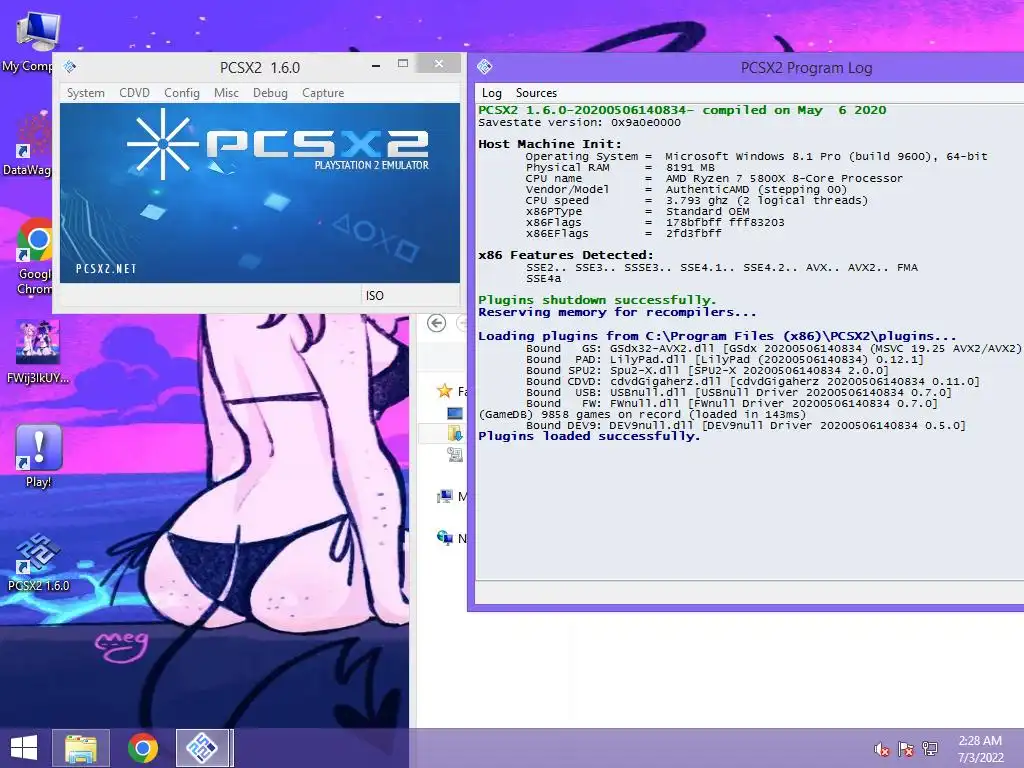Open Google Chrome from the taskbar
The image size is (1024, 768).
click(142, 748)
